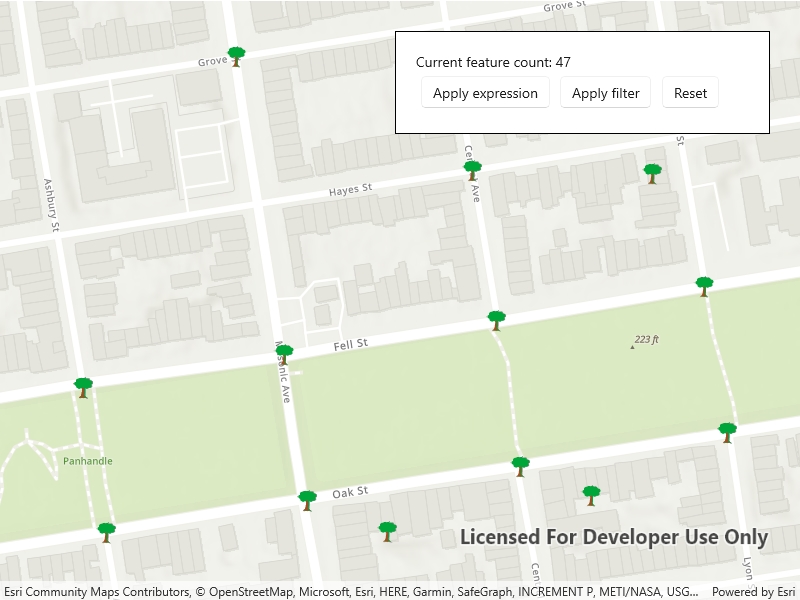Select the tree icon on Grove St
Image resolution: width=800 pixels, height=600 pixels.
click(x=236, y=57)
